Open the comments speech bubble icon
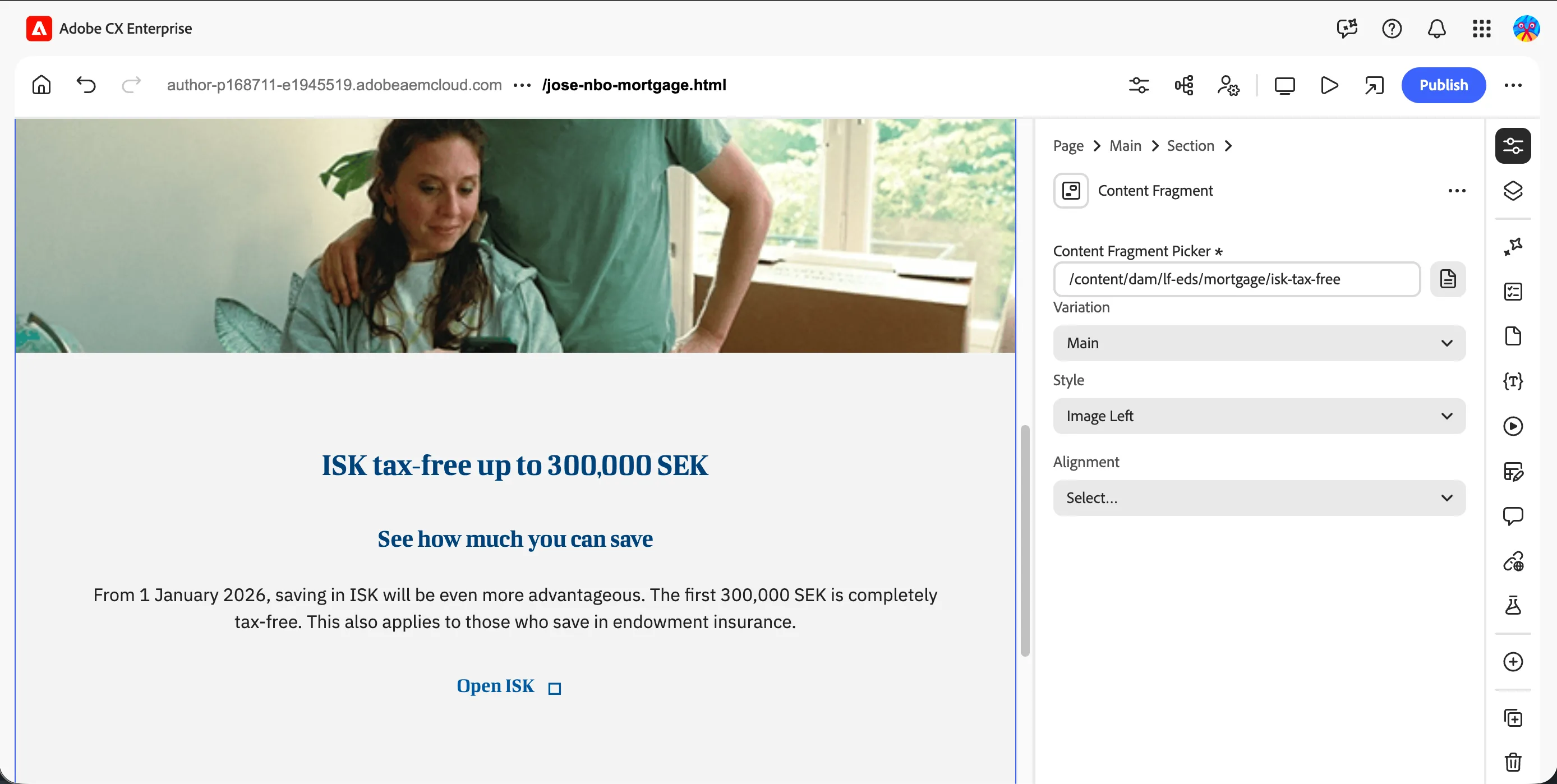The width and height of the screenshot is (1557, 784). tap(1512, 515)
